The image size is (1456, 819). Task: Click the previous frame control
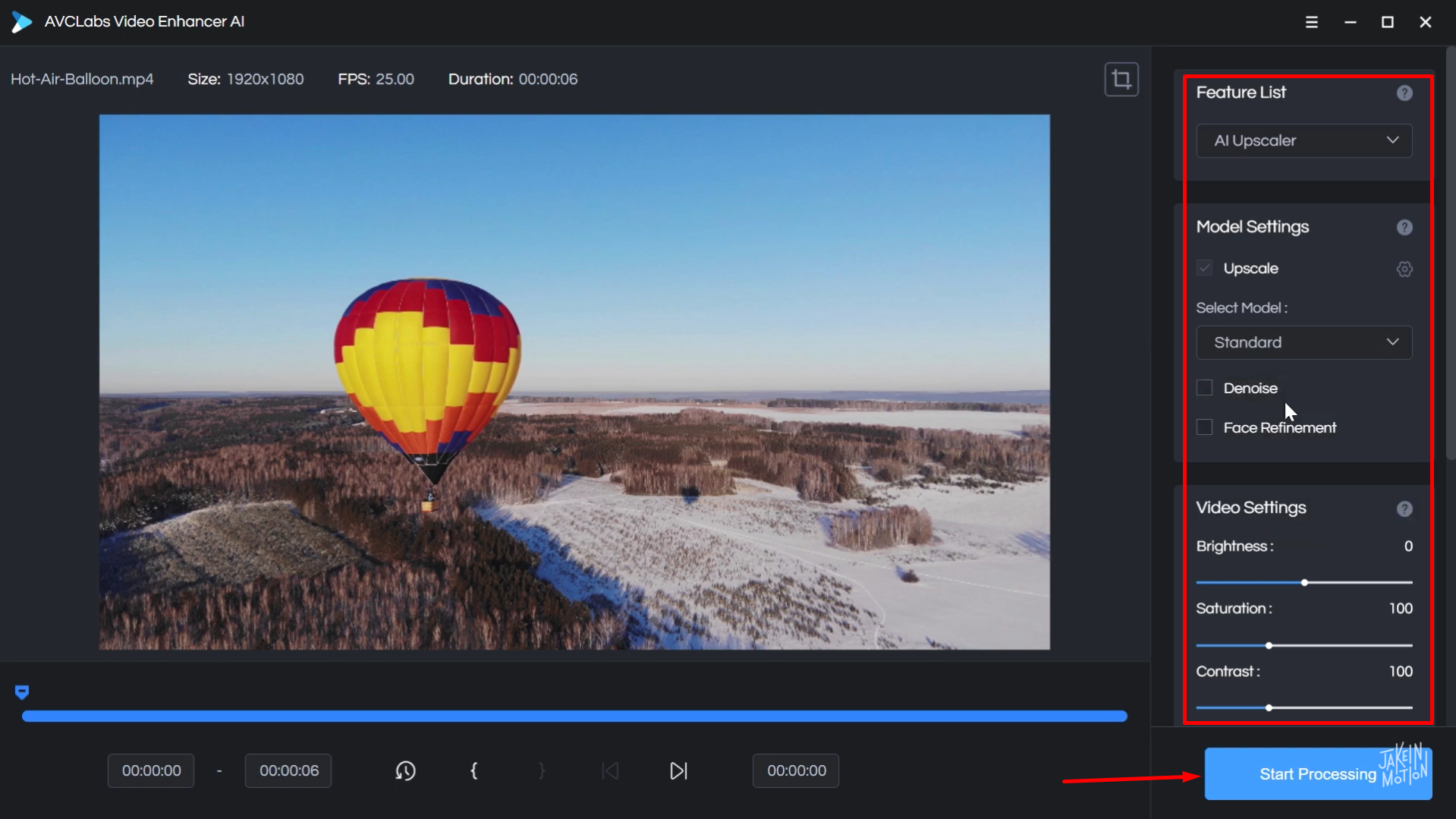point(610,770)
